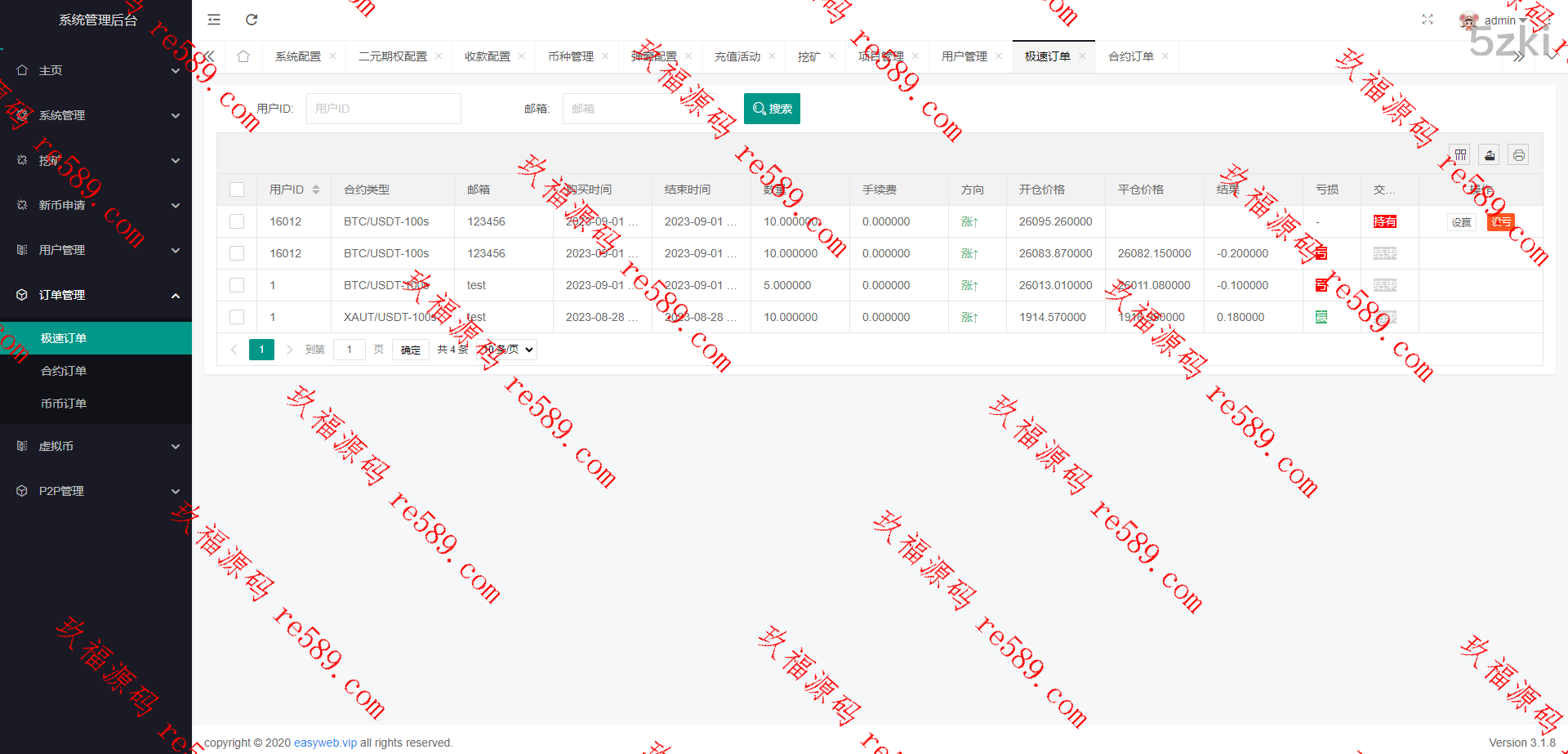Sort by 用户ID column arrows
Image resolution: width=1568 pixels, height=754 pixels.
pyautogui.click(x=316, y=190)
